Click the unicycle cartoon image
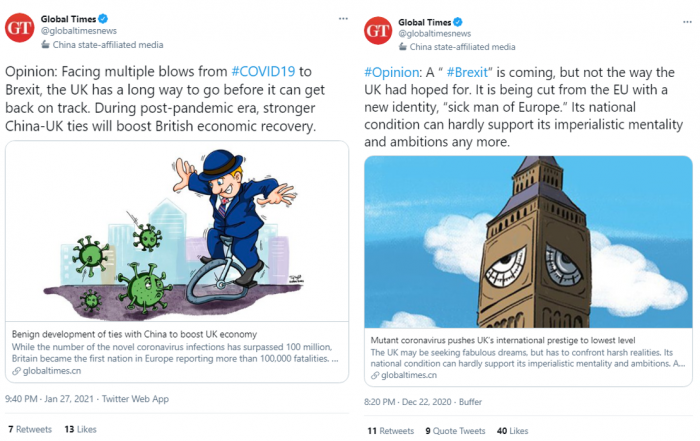700x441 pixels. (x=177, y=231)
